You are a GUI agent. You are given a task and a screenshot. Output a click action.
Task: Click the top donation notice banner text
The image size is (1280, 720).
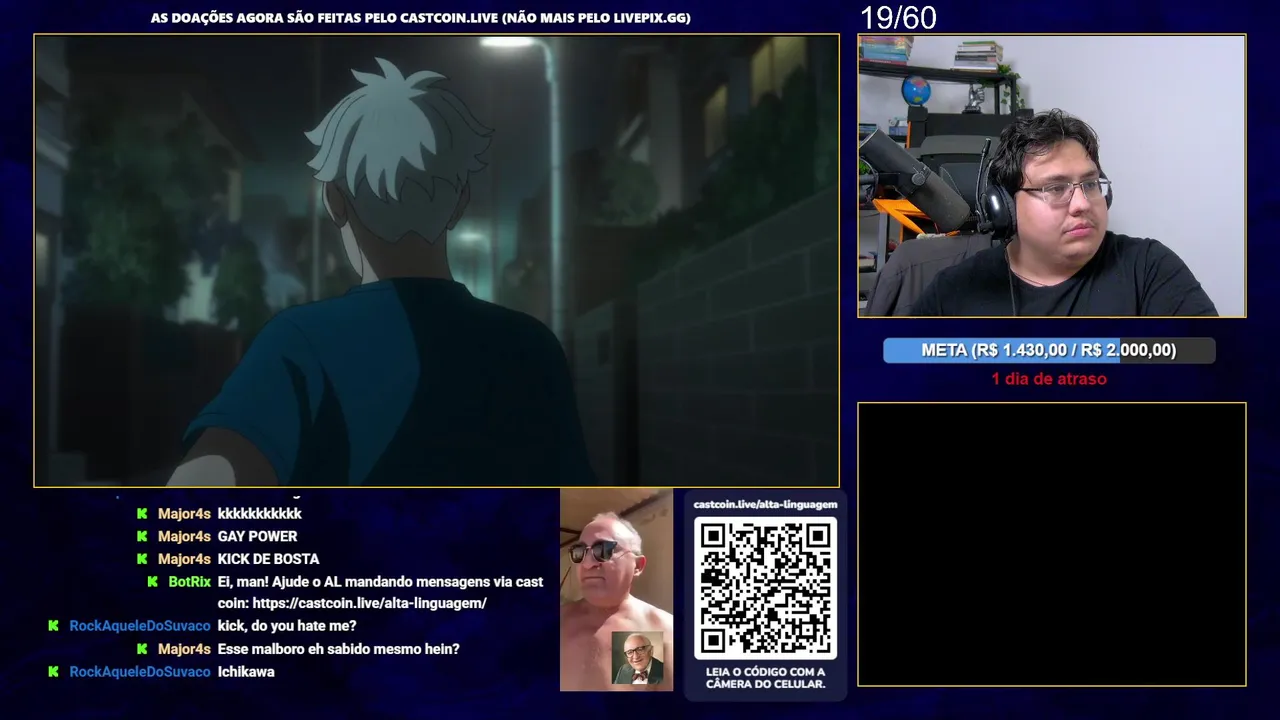pyautogui.click(x=420, y=18)
